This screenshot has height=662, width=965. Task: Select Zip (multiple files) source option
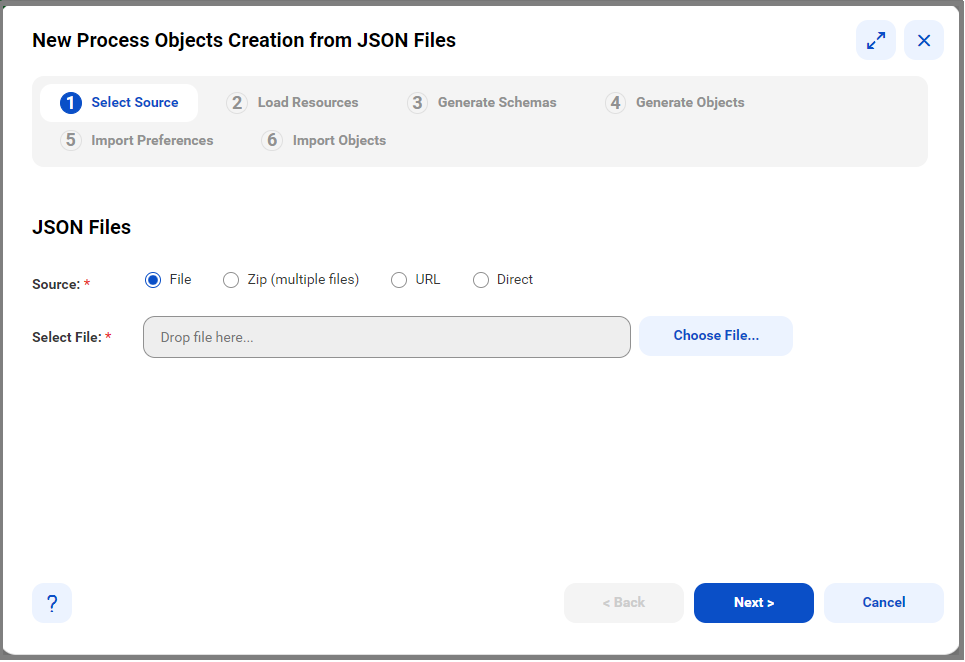[231, 280]
